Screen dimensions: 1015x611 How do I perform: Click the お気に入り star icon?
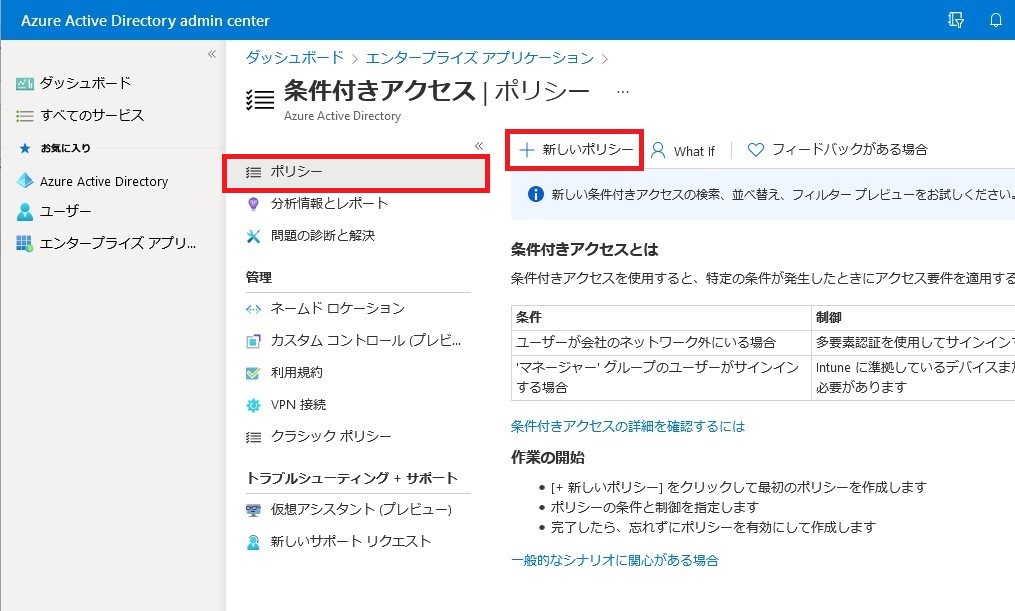click(x=25, y=148)
